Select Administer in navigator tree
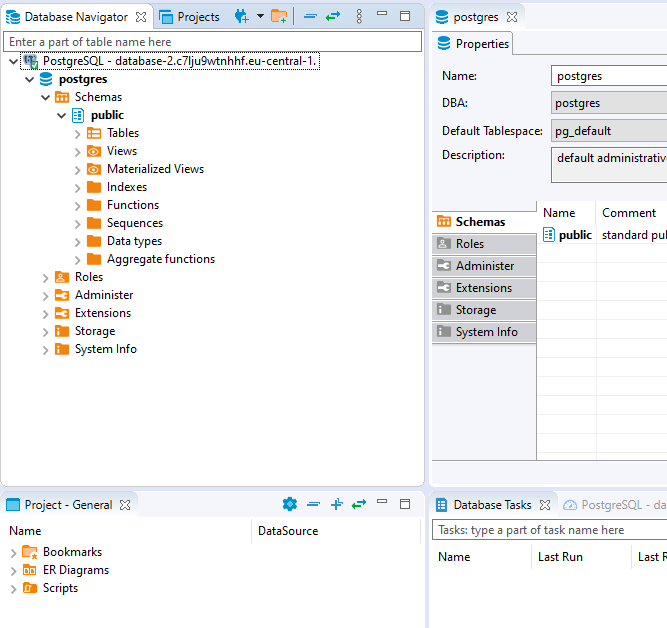This screenshot has height=628, width=667. point(104,295)
